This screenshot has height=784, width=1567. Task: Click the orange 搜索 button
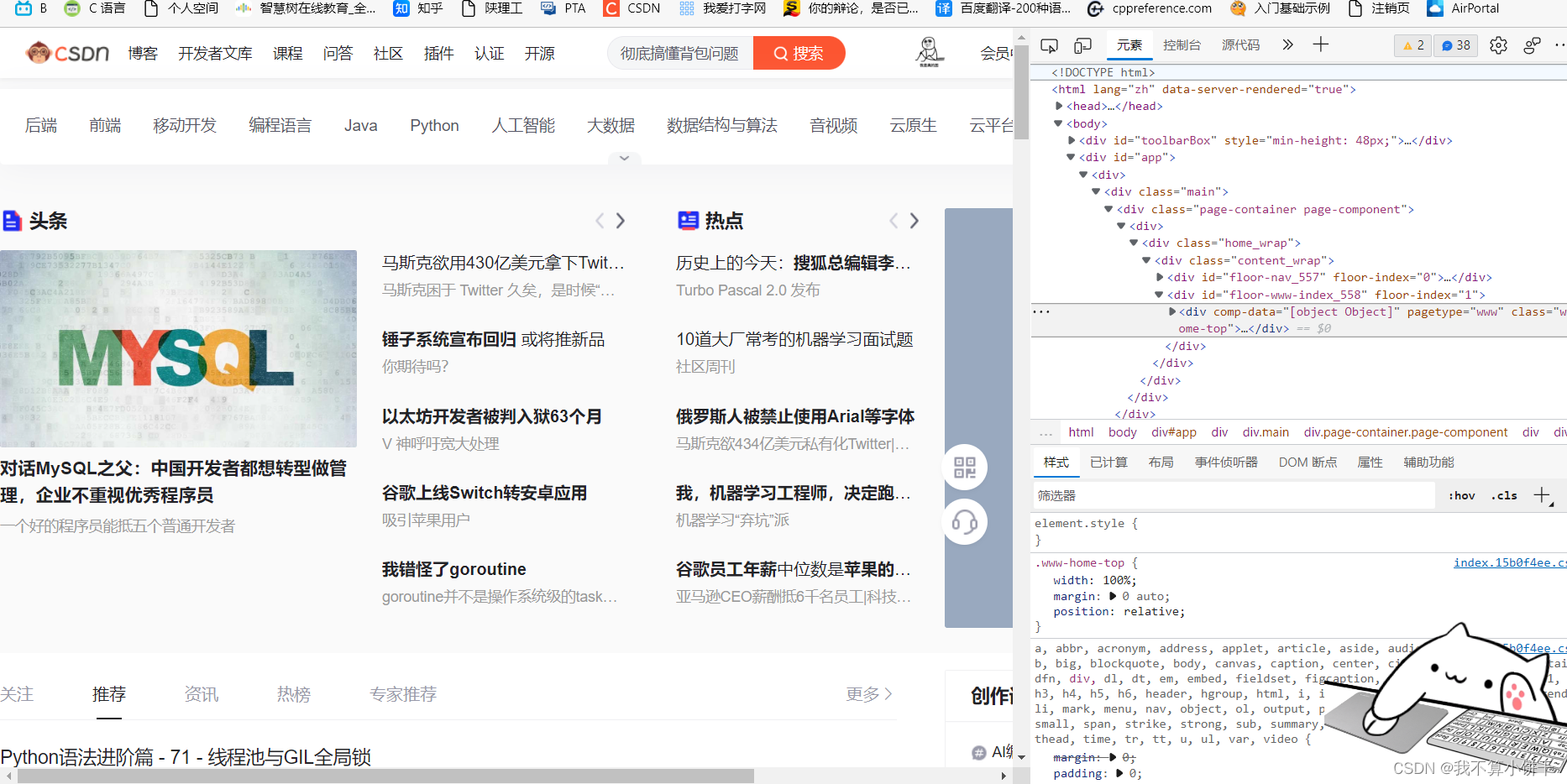pos(799,53)
